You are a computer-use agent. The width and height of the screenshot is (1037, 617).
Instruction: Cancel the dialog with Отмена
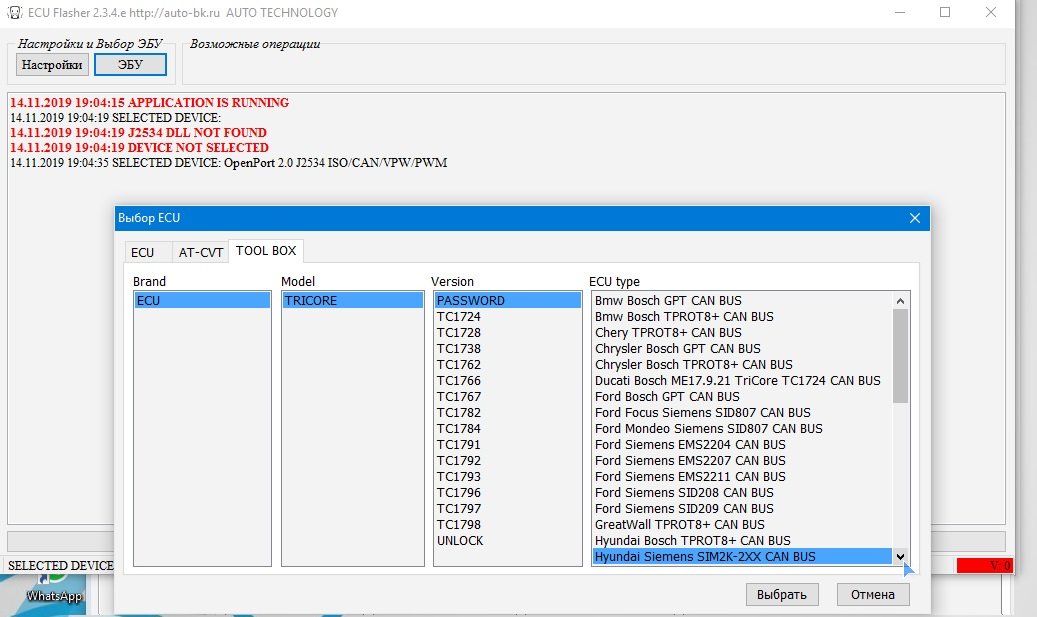[873, 595]
